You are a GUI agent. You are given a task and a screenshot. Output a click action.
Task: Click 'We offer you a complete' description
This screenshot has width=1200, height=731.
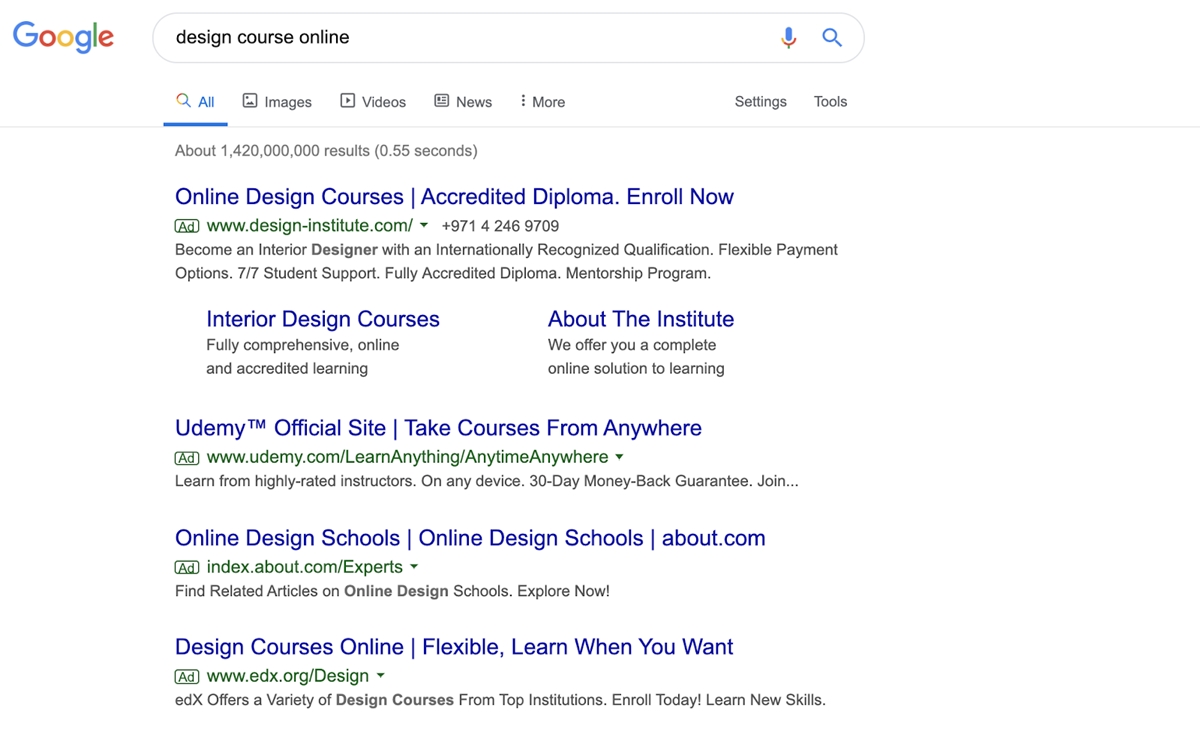click(632, 345)
